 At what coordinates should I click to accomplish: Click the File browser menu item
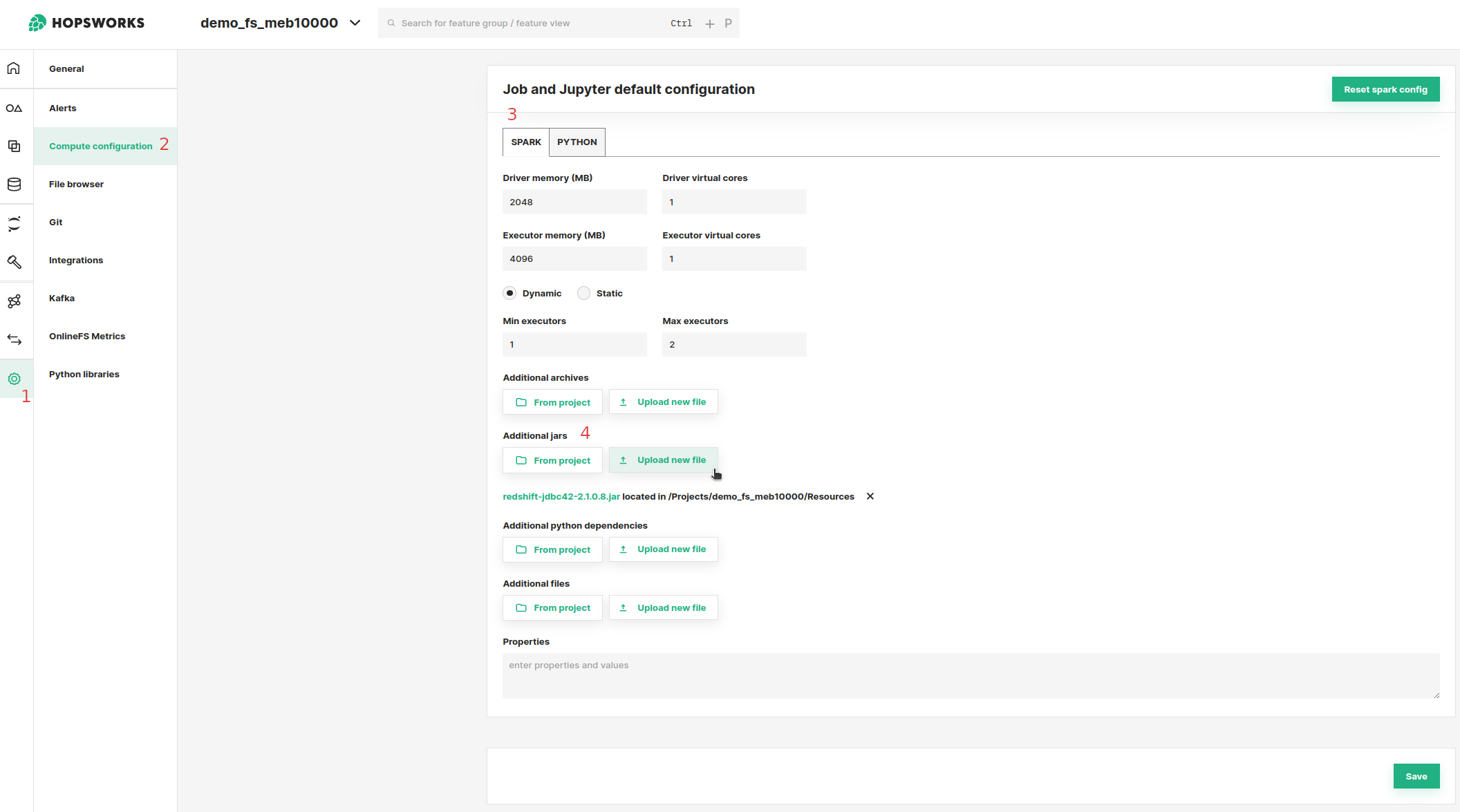pyautogui.click(x=77, y=183)
